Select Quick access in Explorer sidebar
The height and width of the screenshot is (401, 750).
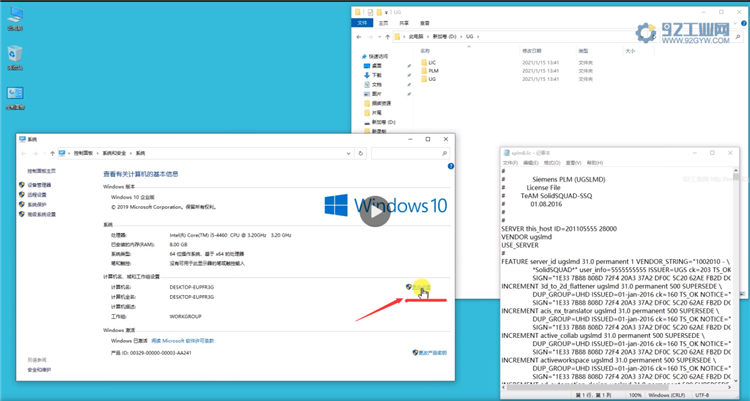coord(375,56)
